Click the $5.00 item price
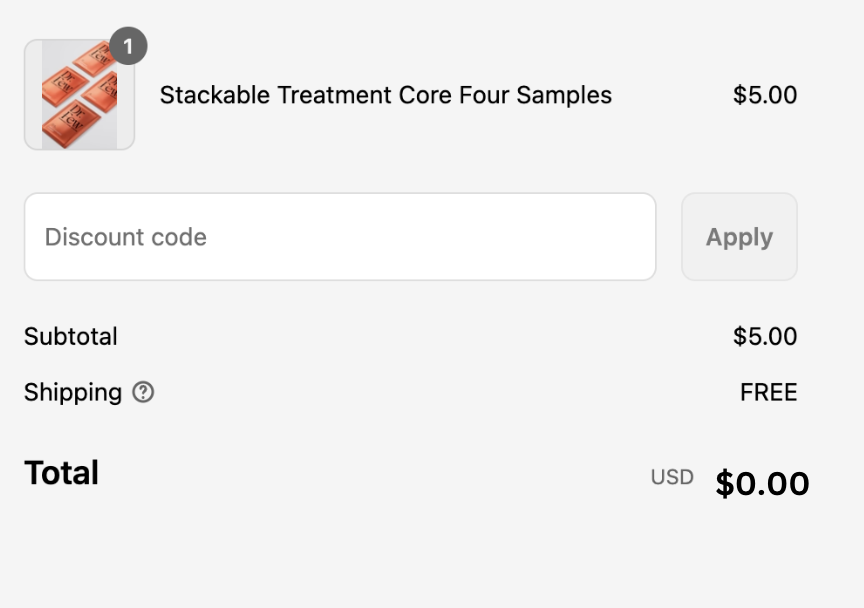The image size is (864, 608). [x=765, y=95]
